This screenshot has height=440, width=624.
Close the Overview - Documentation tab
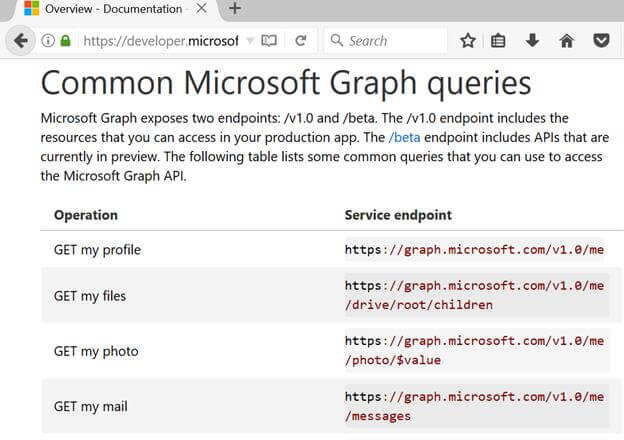pyautogui.click(x=202, y=8)
